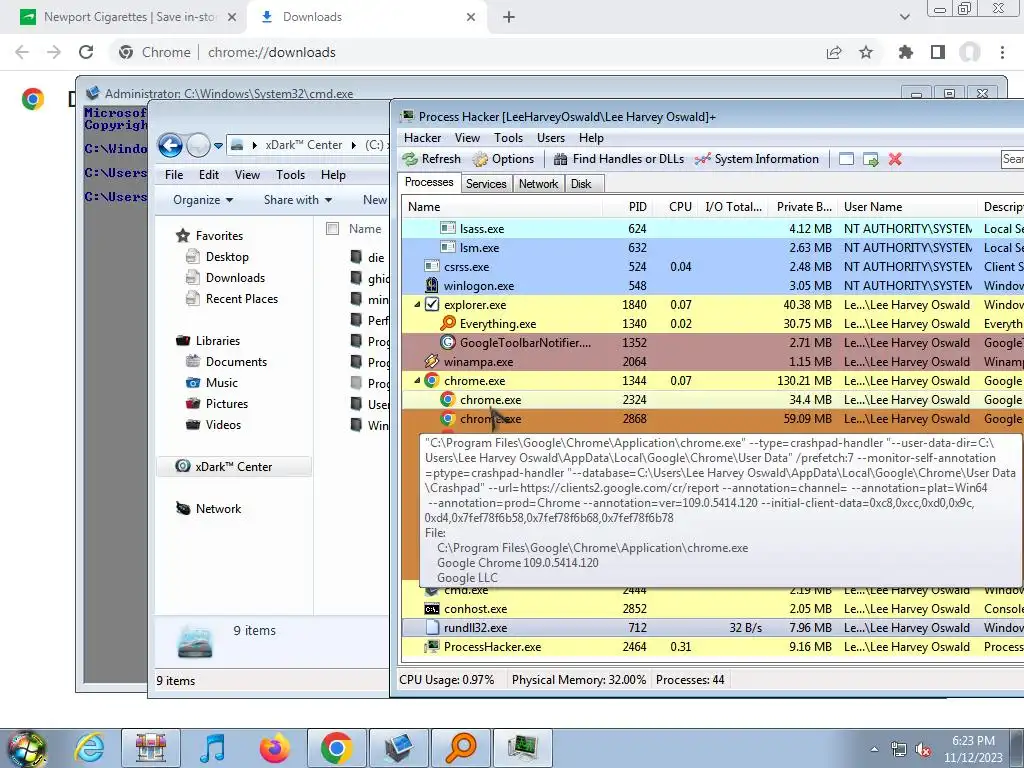The height and width of the screenshot is (768, 1024).
Task: Open Explorer recent locations dropdown arrow
Action: coord(218,145)
